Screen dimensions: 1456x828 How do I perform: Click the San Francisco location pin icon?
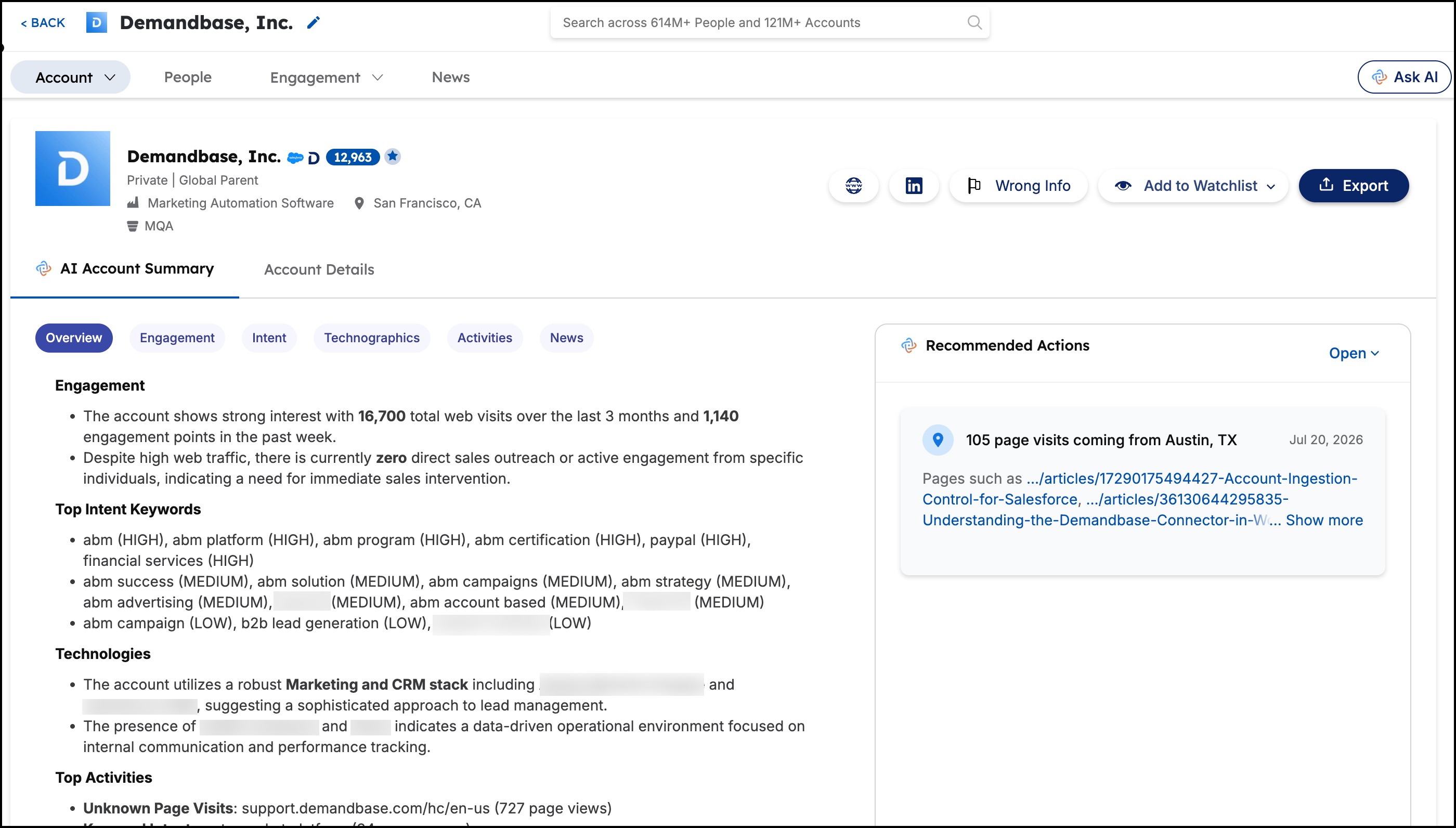[359, 203]
